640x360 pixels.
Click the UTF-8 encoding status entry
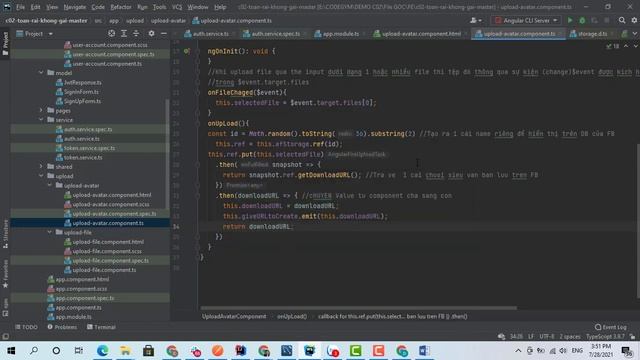point(547,337)
